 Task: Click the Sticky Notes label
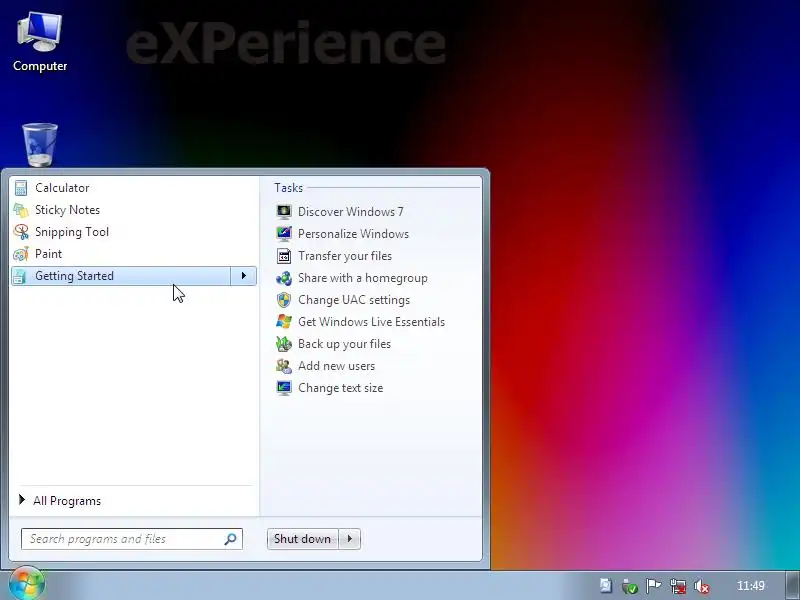coord(67,210)
